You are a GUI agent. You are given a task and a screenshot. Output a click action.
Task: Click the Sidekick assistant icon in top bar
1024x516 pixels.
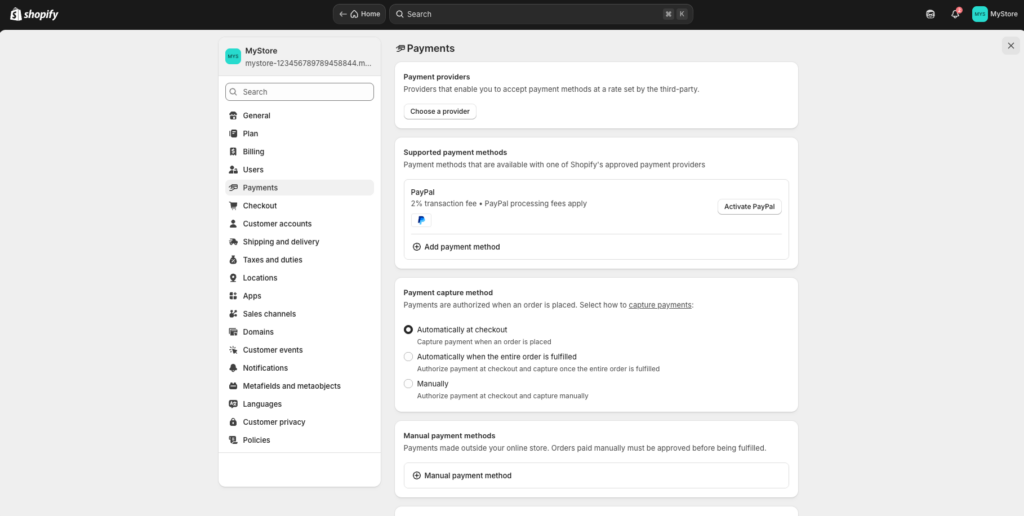[931, 14]
